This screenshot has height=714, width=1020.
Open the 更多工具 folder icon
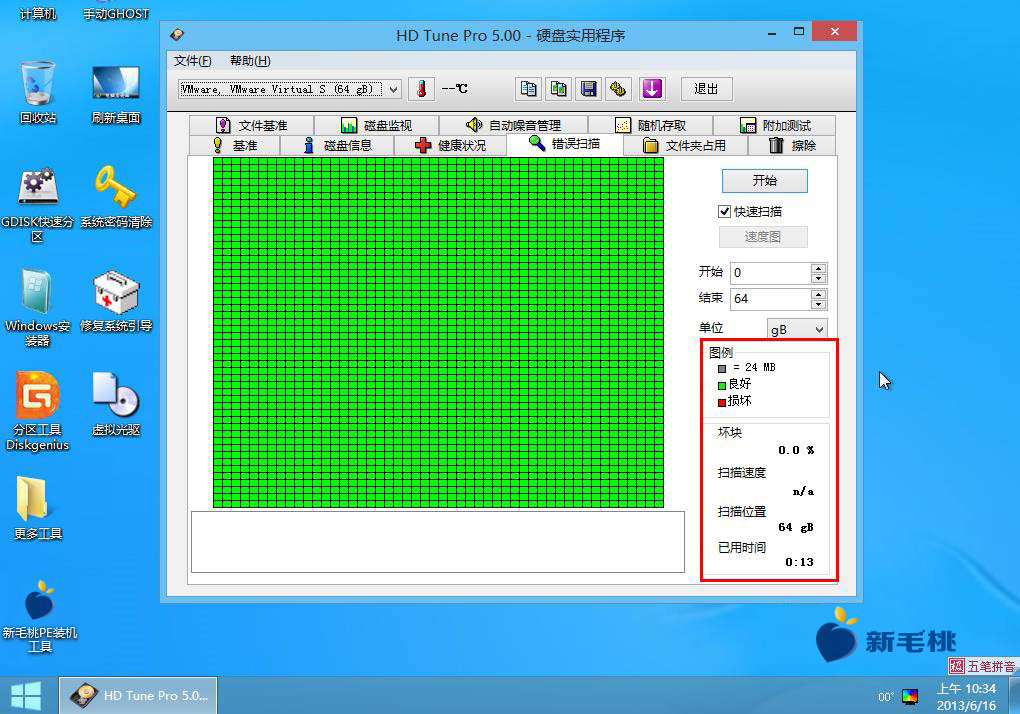coord(38,508)
